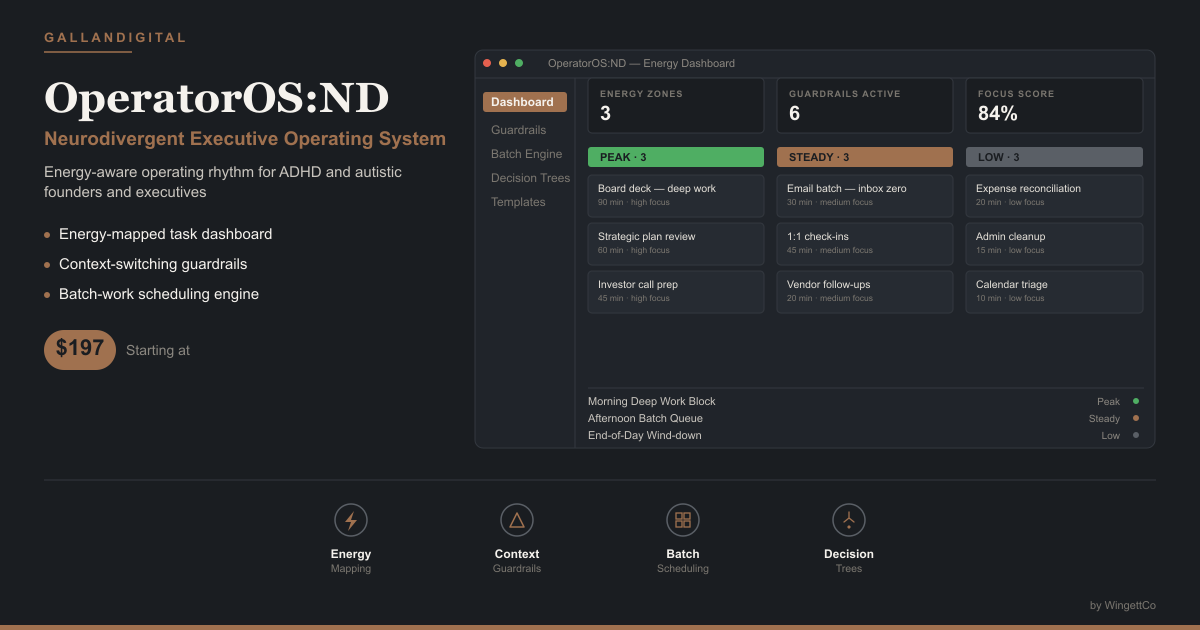Click the gray LOW · 3 column header
This screenshot has width=1200, height=630.
(1054, 157)
